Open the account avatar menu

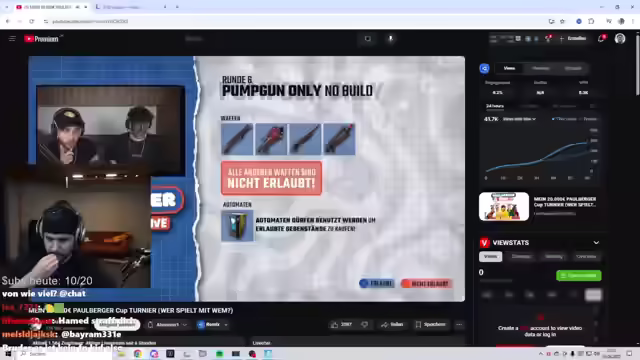tap(620, 39)
